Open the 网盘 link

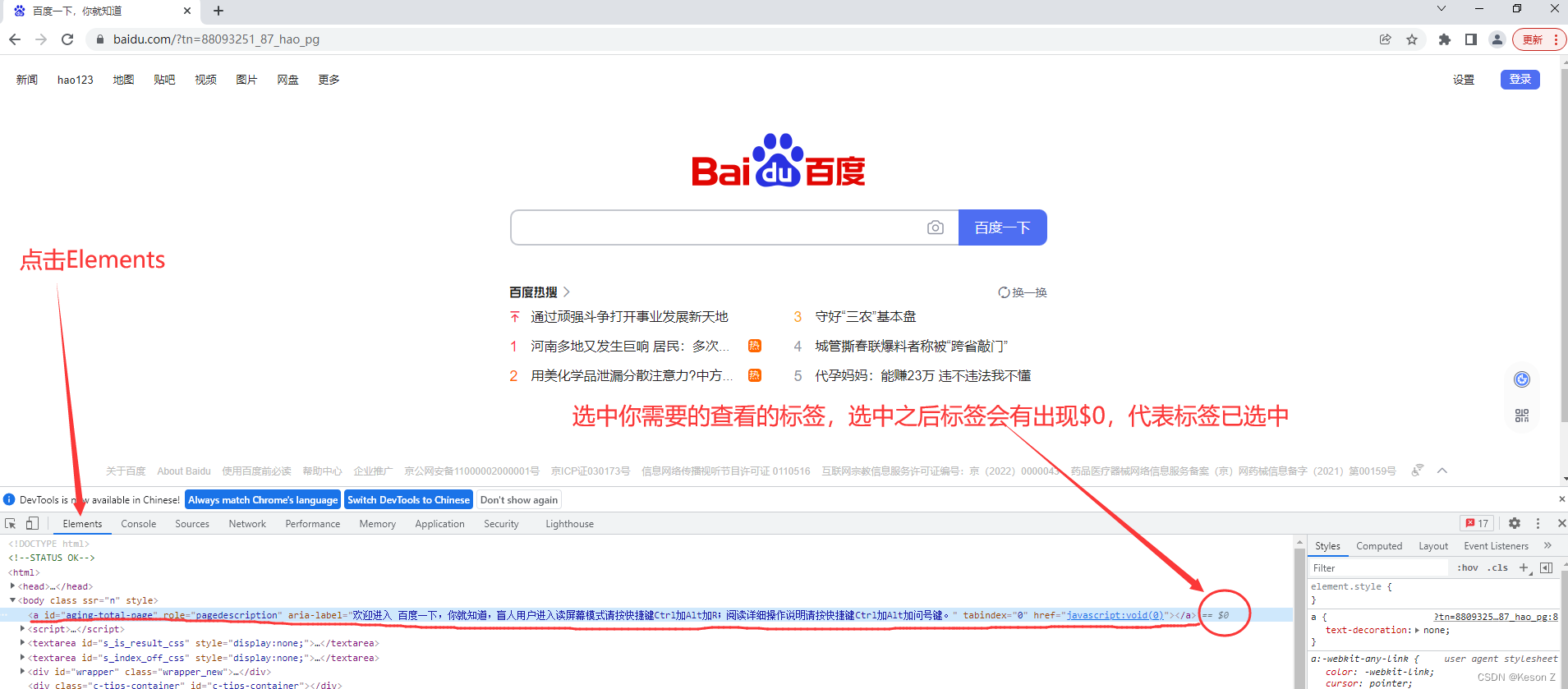287,80
